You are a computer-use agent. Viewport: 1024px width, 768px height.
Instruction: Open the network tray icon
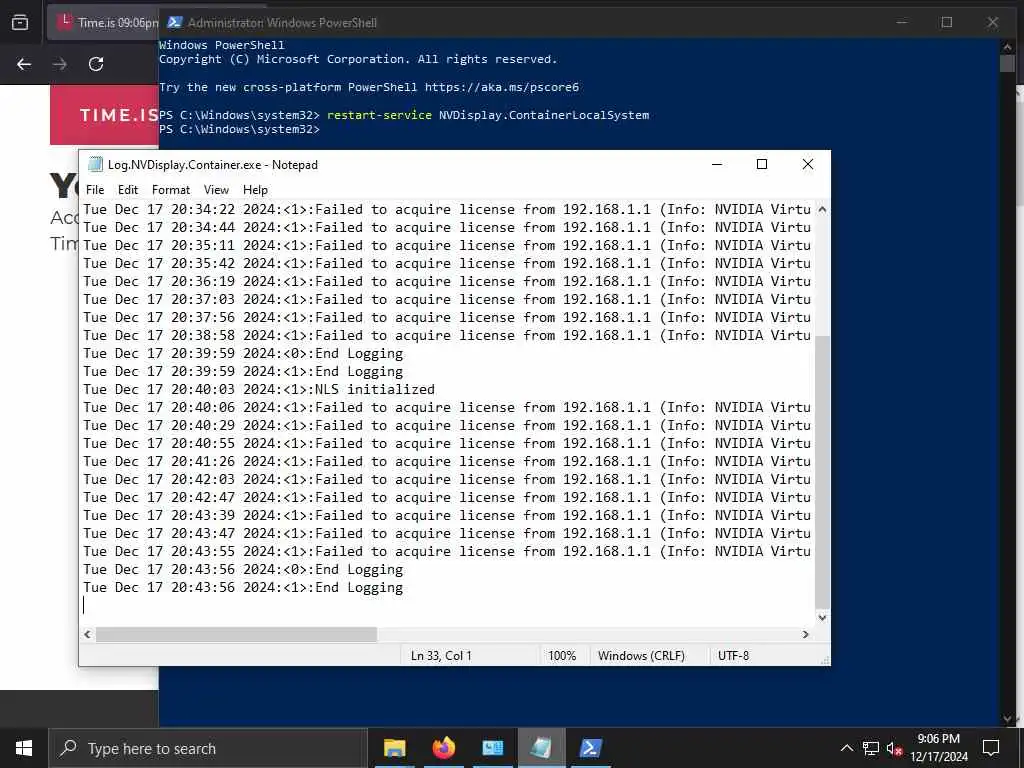coord(871,748)
